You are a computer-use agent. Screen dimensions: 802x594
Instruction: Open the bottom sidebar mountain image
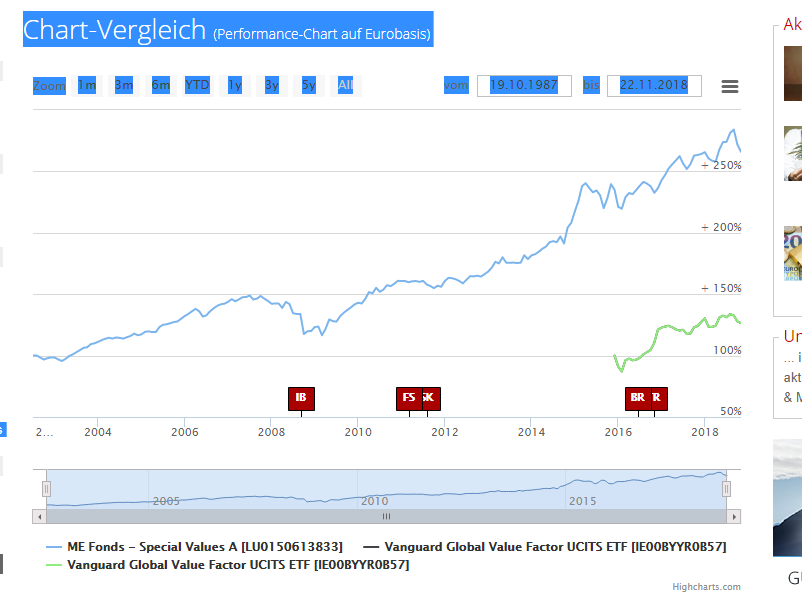[x=788, y=497]
